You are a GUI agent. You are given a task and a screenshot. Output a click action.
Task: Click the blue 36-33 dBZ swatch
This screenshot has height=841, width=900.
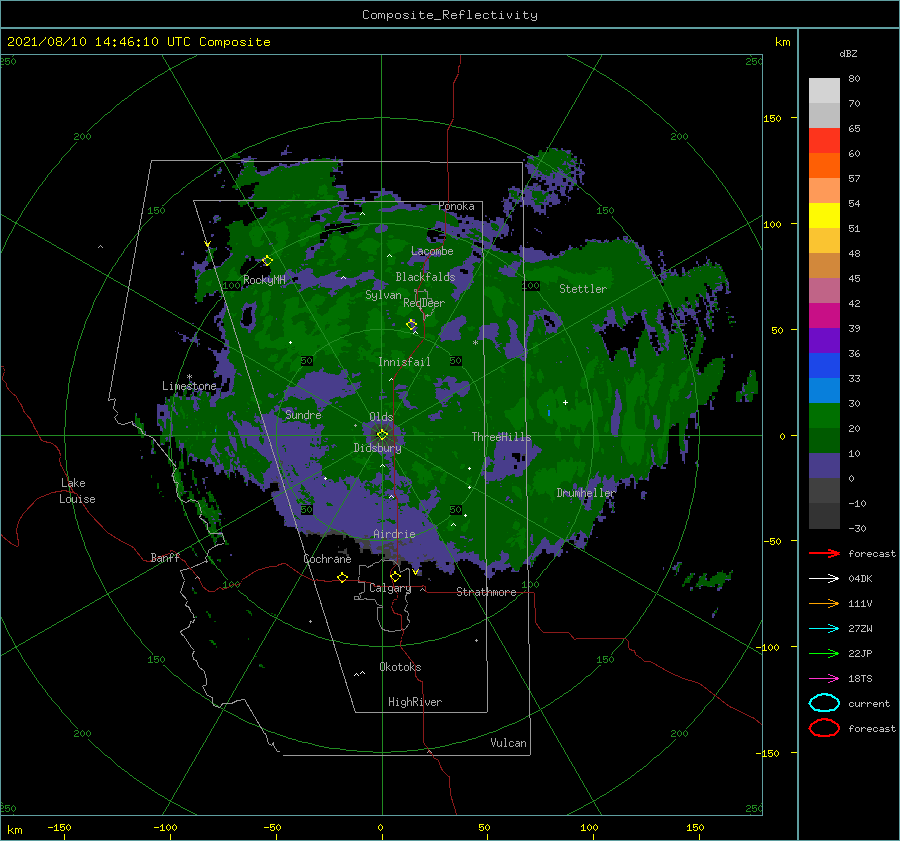(824, 366)
